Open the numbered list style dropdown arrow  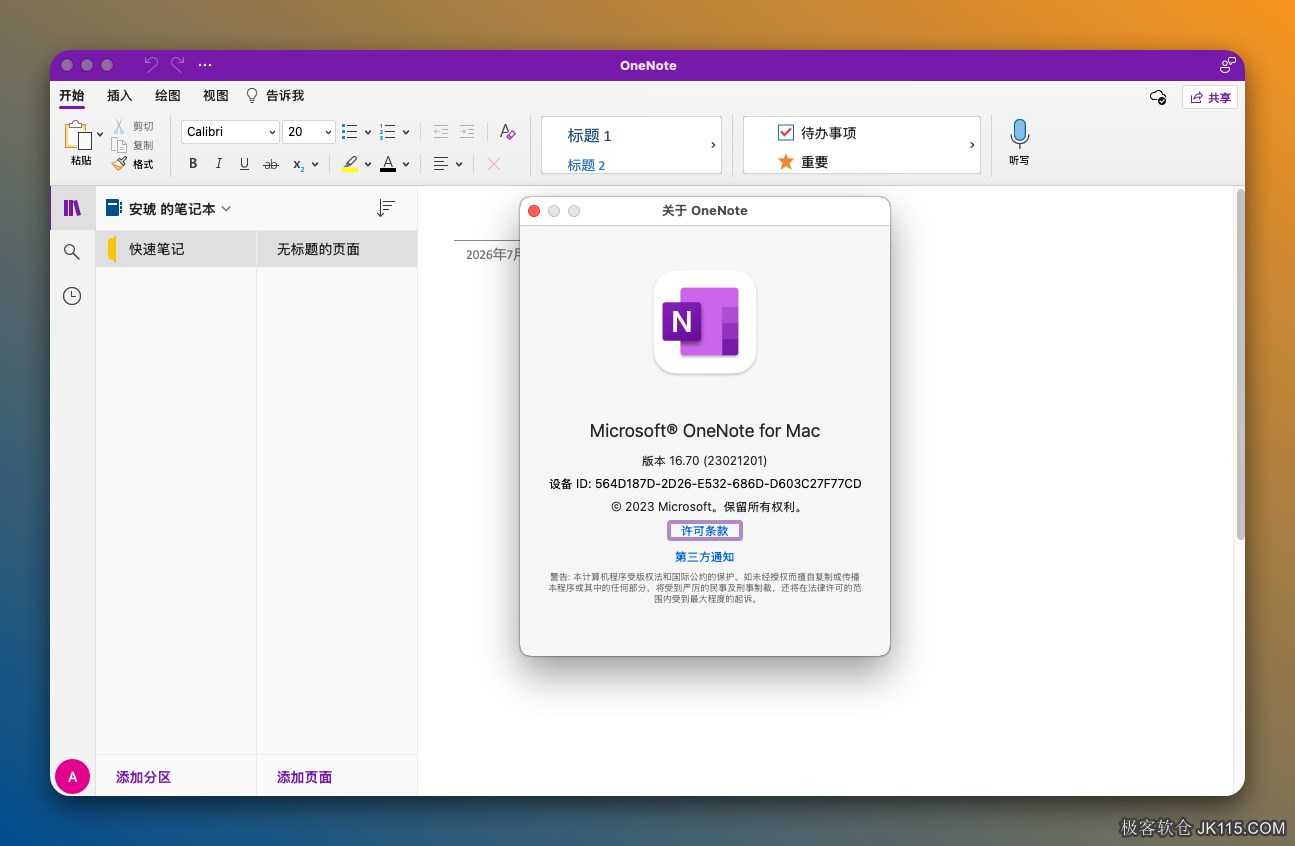pyautogui.click(x=406, y=132)
